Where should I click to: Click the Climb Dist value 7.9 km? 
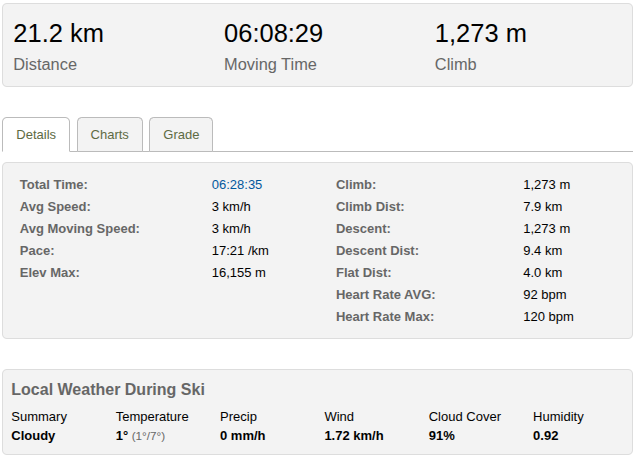pos(543,207)
